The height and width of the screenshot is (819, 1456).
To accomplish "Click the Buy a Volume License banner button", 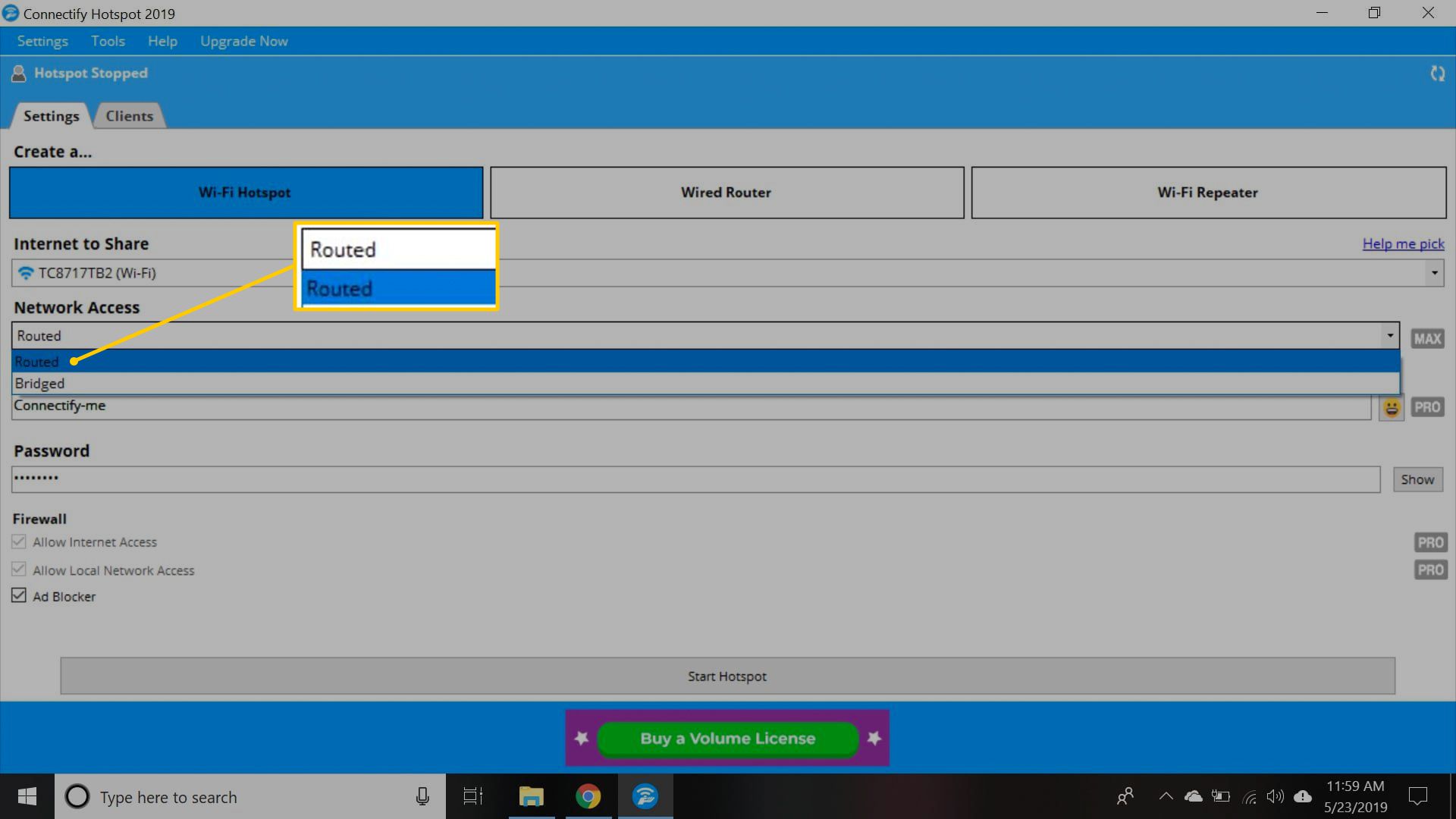I will click(727, 738).
